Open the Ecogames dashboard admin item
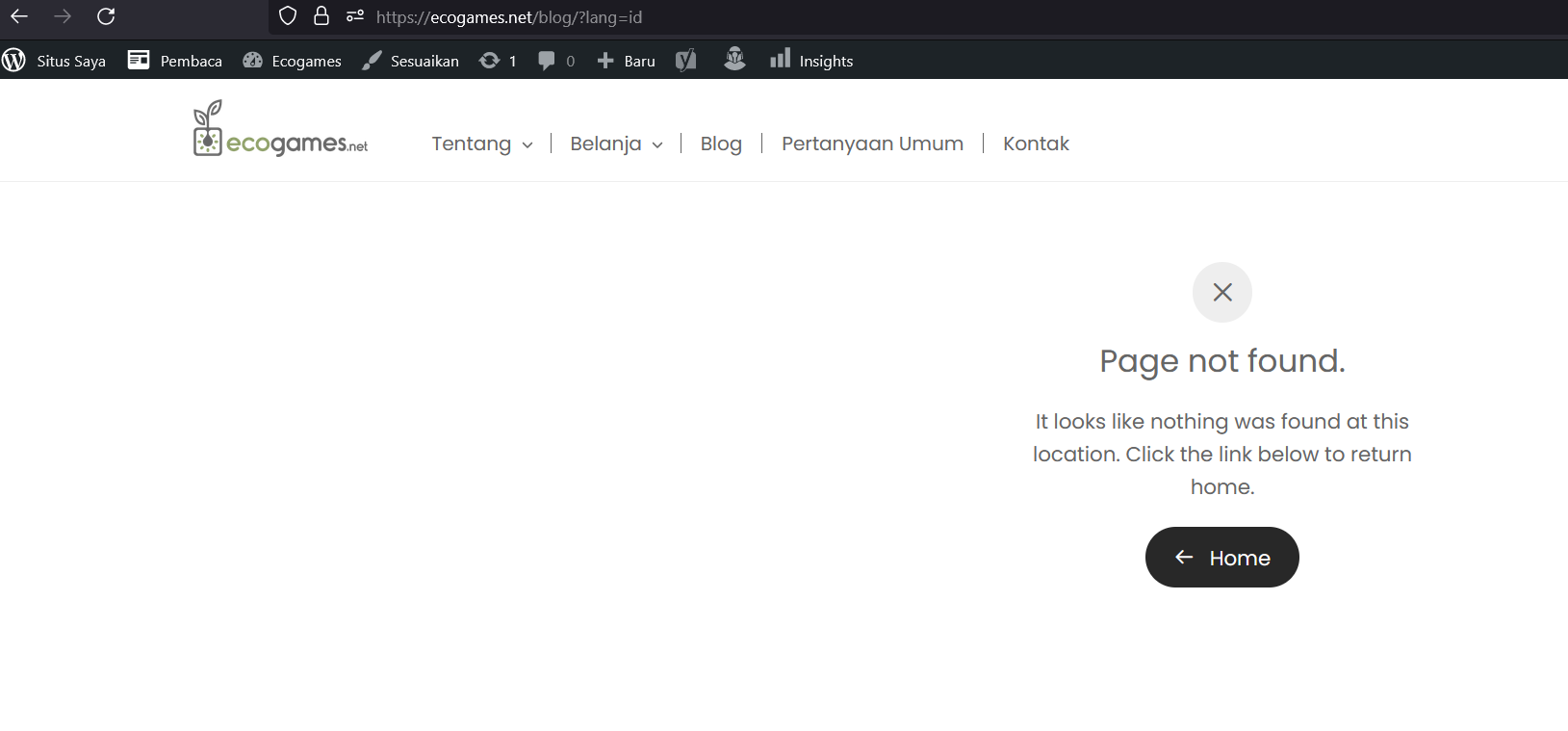 tap(292, 61)
